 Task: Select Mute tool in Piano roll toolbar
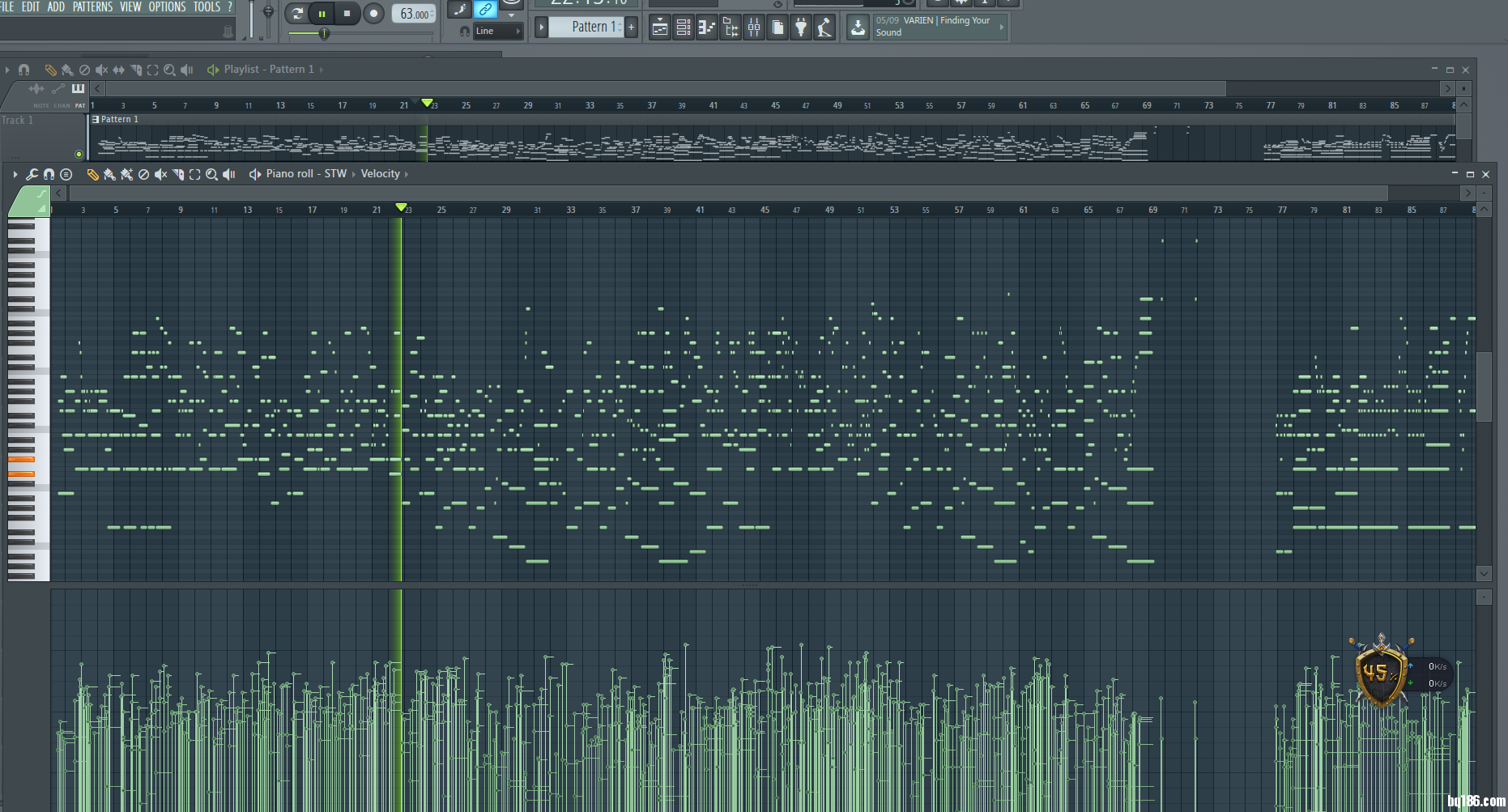(x=160, y=174)
